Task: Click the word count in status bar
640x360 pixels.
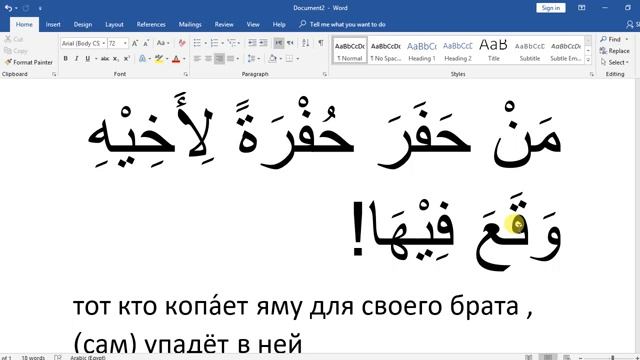Action: pyautogui.click(x=33, y=358)
